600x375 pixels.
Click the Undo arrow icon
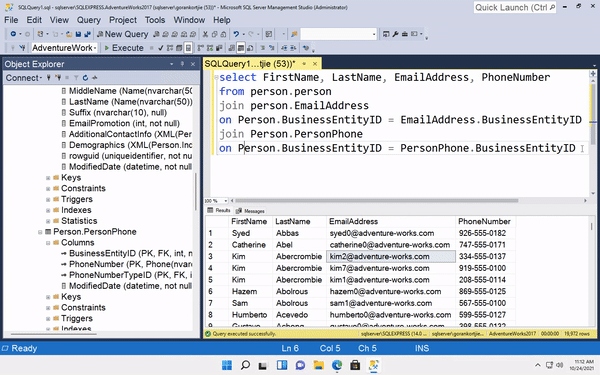point(236,34)
